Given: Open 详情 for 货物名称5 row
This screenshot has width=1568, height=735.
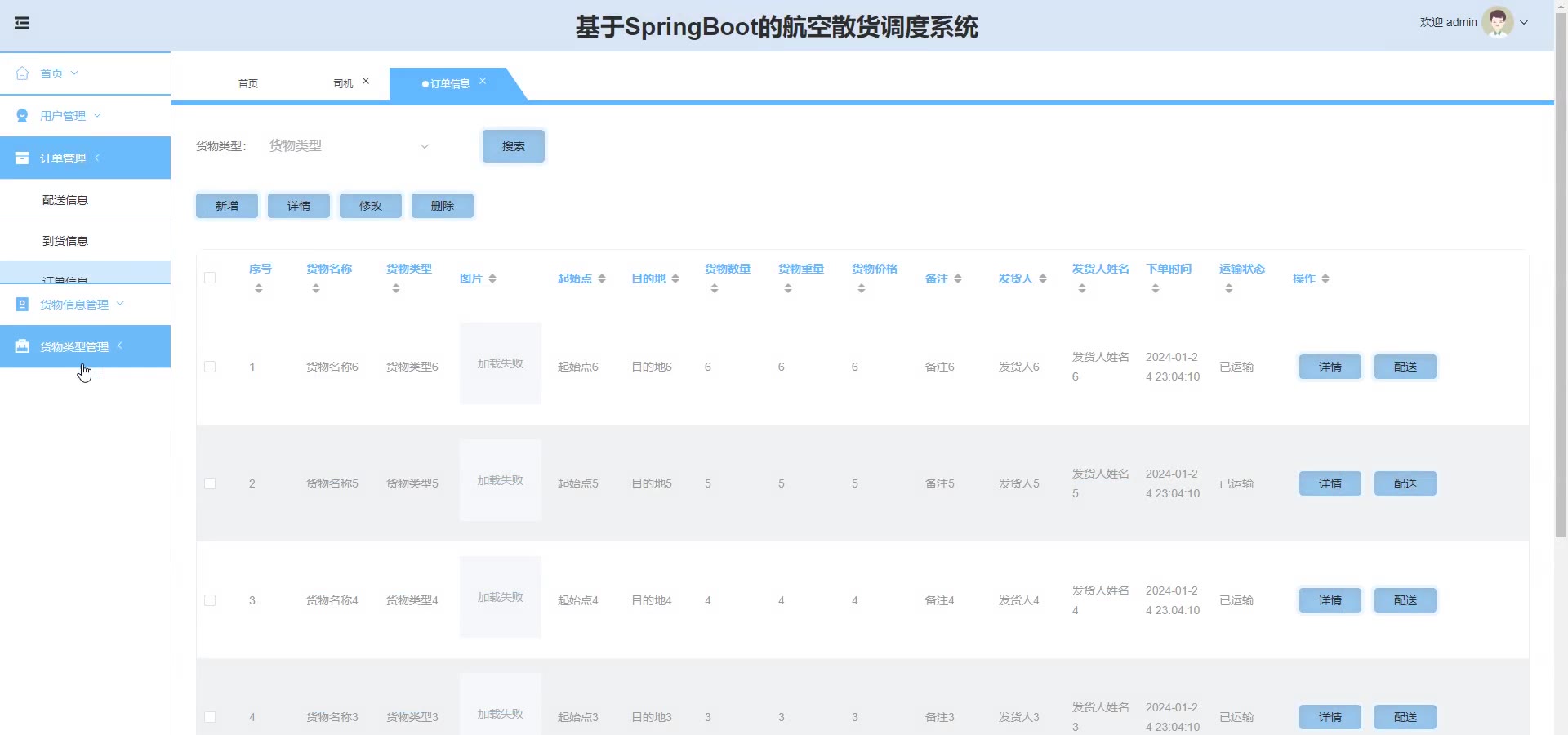Looking at the screenshot, I should tap(1330, 483).
